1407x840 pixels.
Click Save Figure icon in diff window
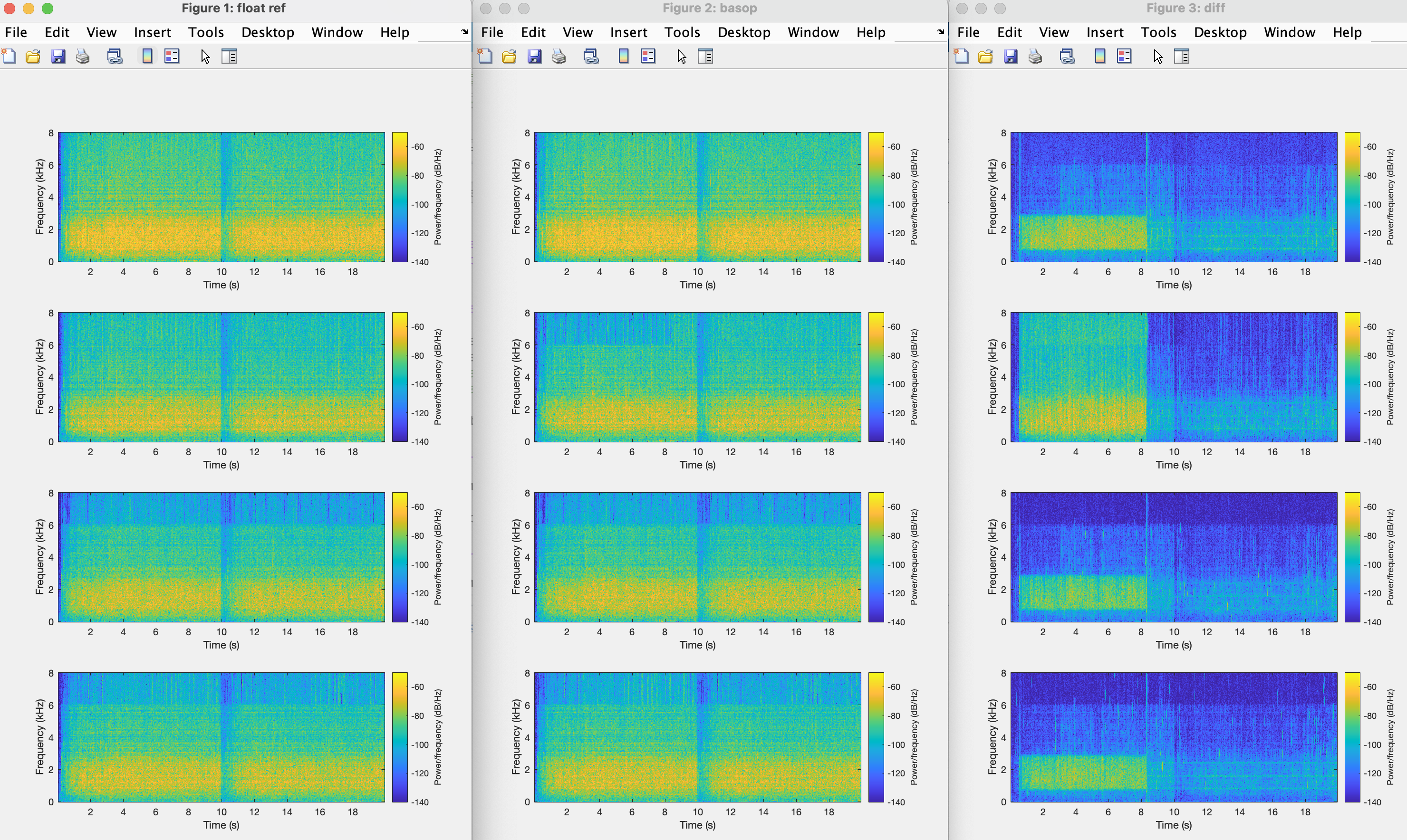1011,56
